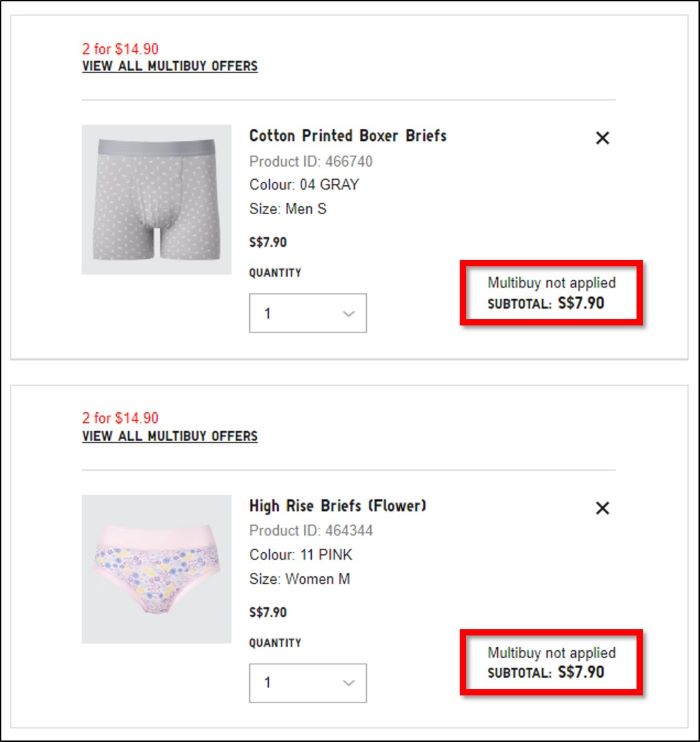Click the 'Colour: 11 PINK' label

301,555
